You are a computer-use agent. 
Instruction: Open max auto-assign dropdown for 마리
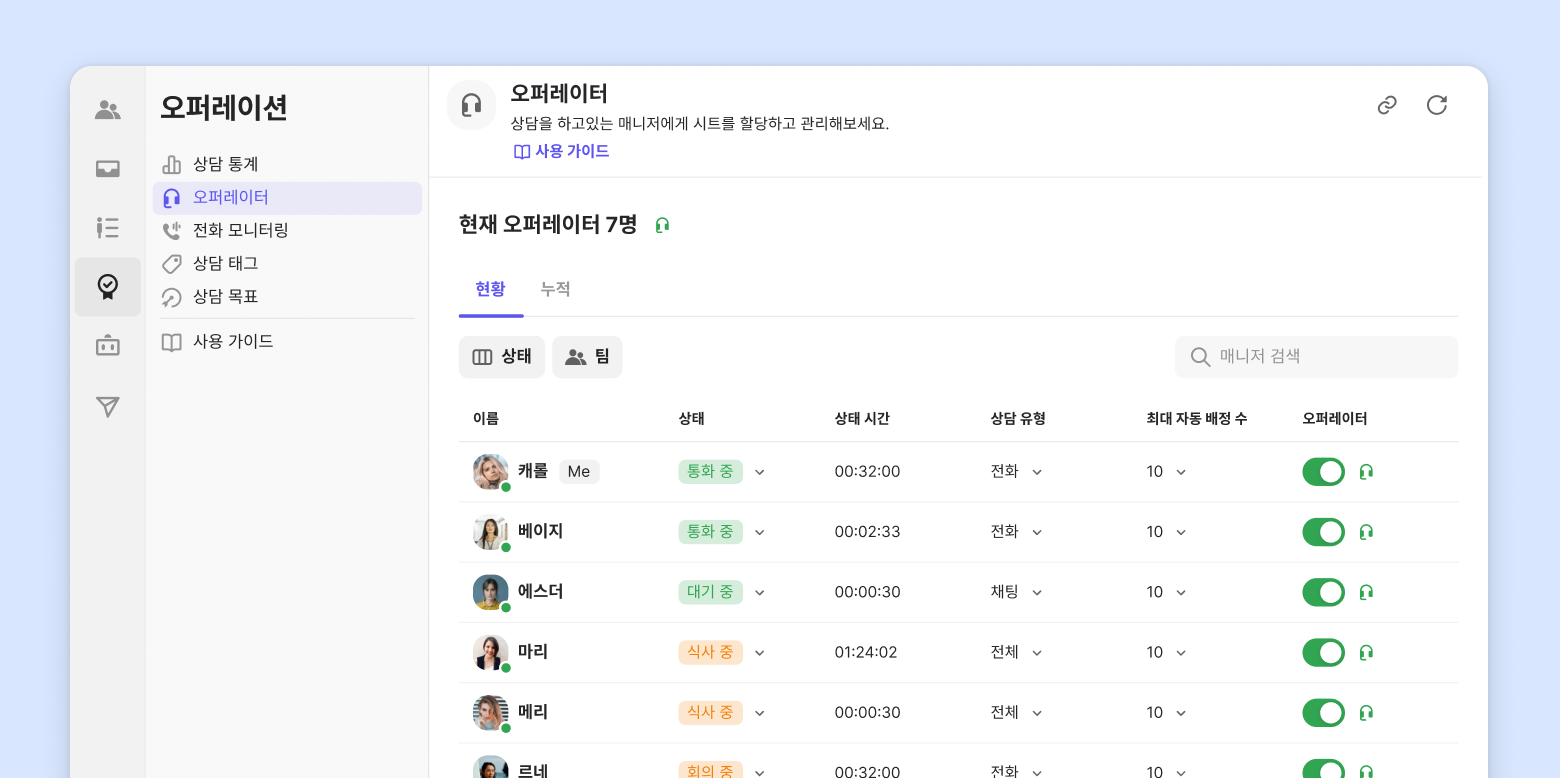(1181, 653)
